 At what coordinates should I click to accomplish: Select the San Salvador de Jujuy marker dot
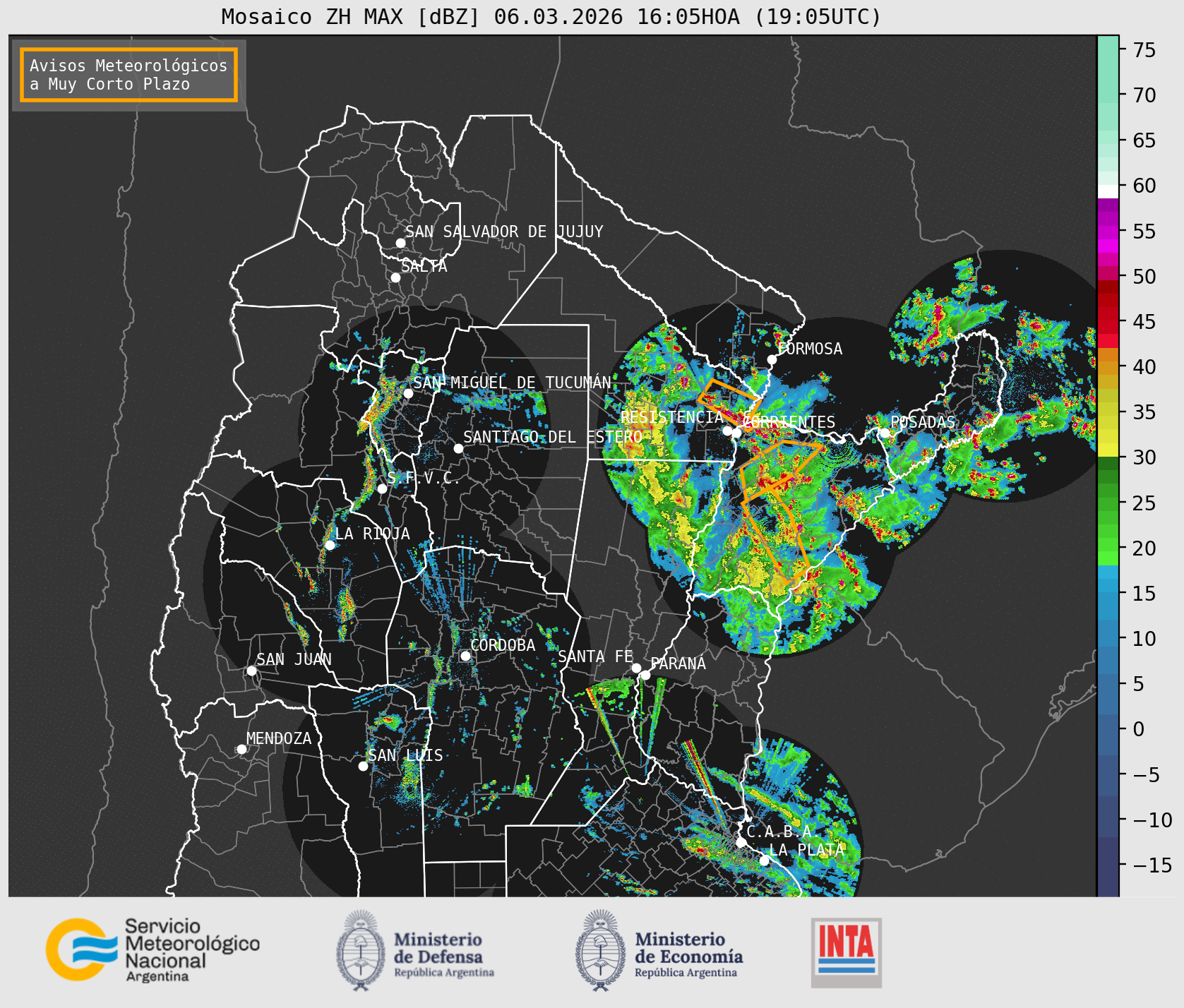point(400,243)
